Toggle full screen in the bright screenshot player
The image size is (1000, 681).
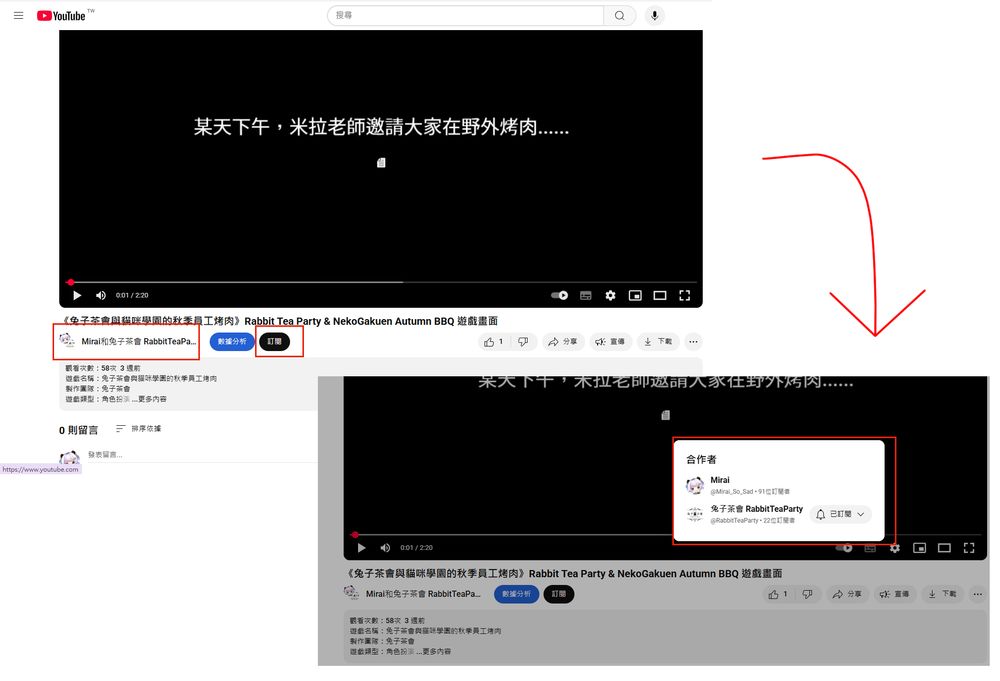pos(685,295)
